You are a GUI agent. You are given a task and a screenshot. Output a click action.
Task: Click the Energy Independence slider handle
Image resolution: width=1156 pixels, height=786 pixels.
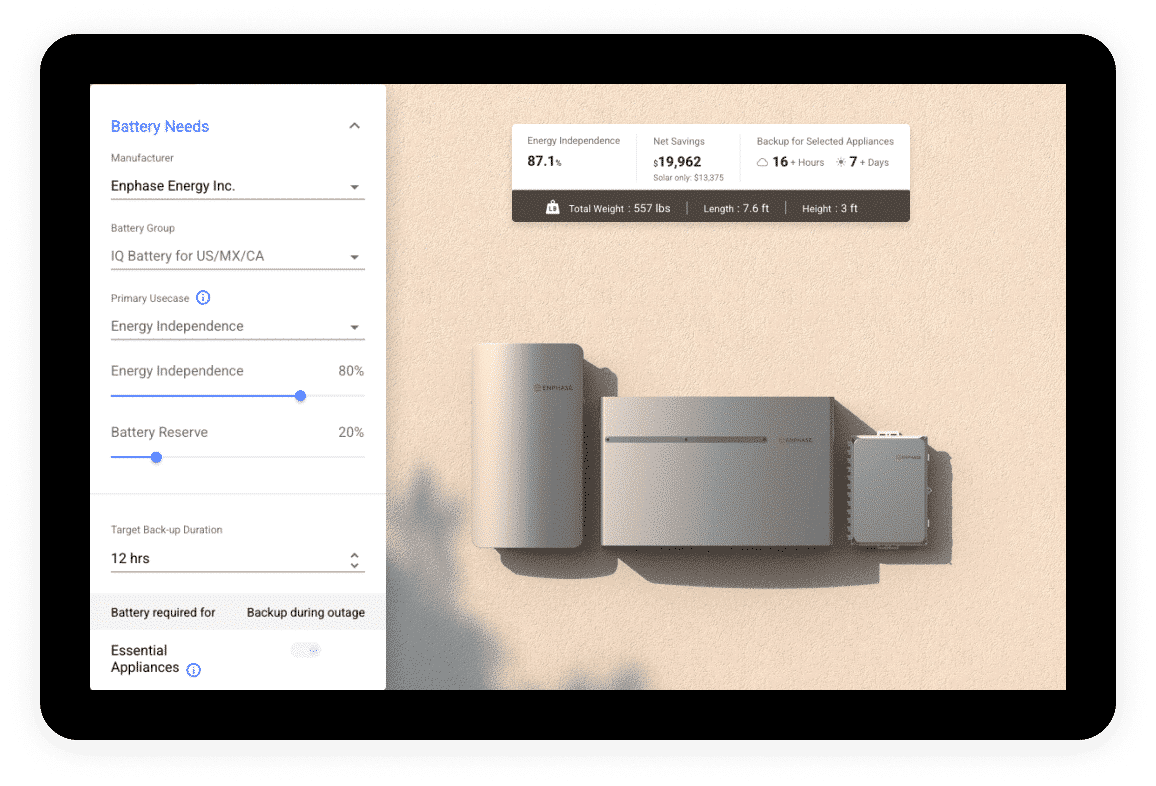tap(300, 396)
